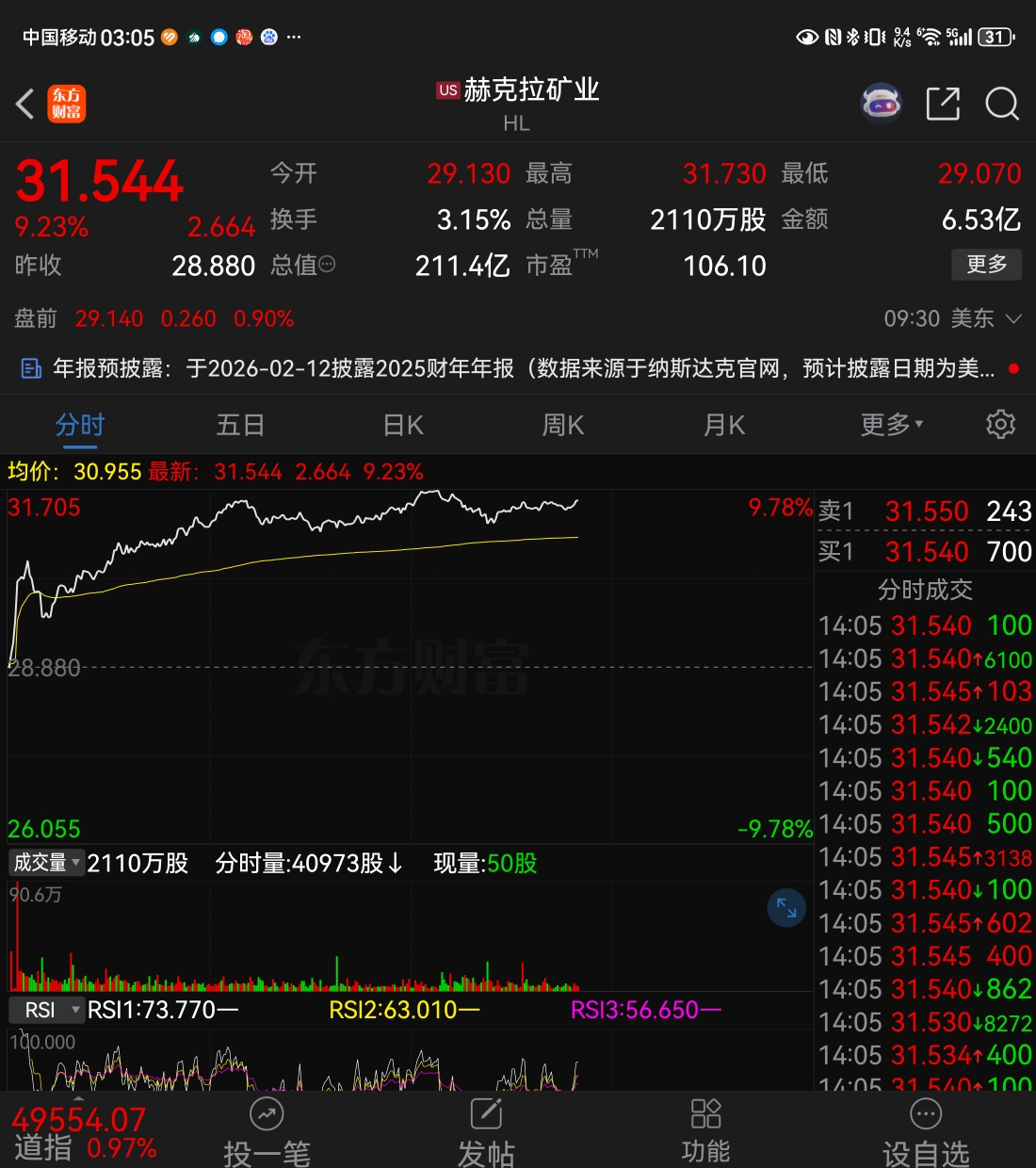Tap the 设自选 button label
Image resolution: width=1036 pixels, height=1168 pixels.
pos(926,1153)
